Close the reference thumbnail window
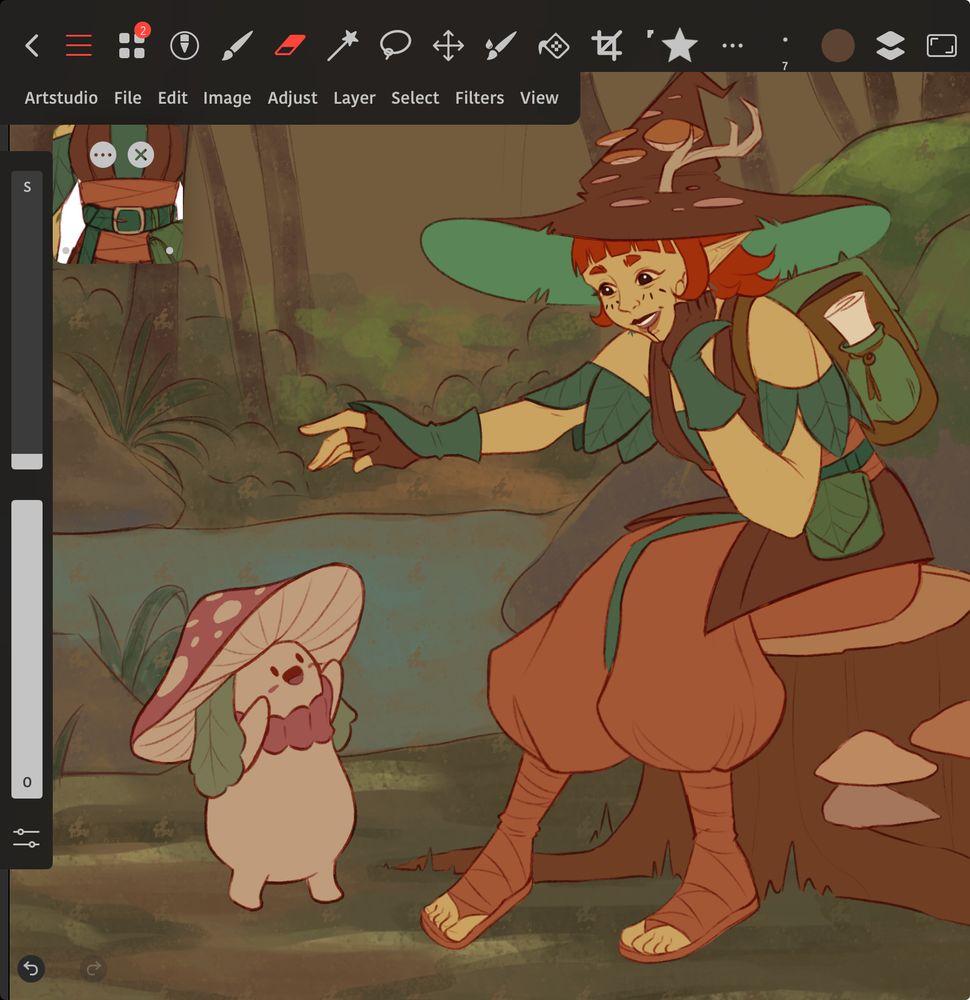 click(141, 154)
